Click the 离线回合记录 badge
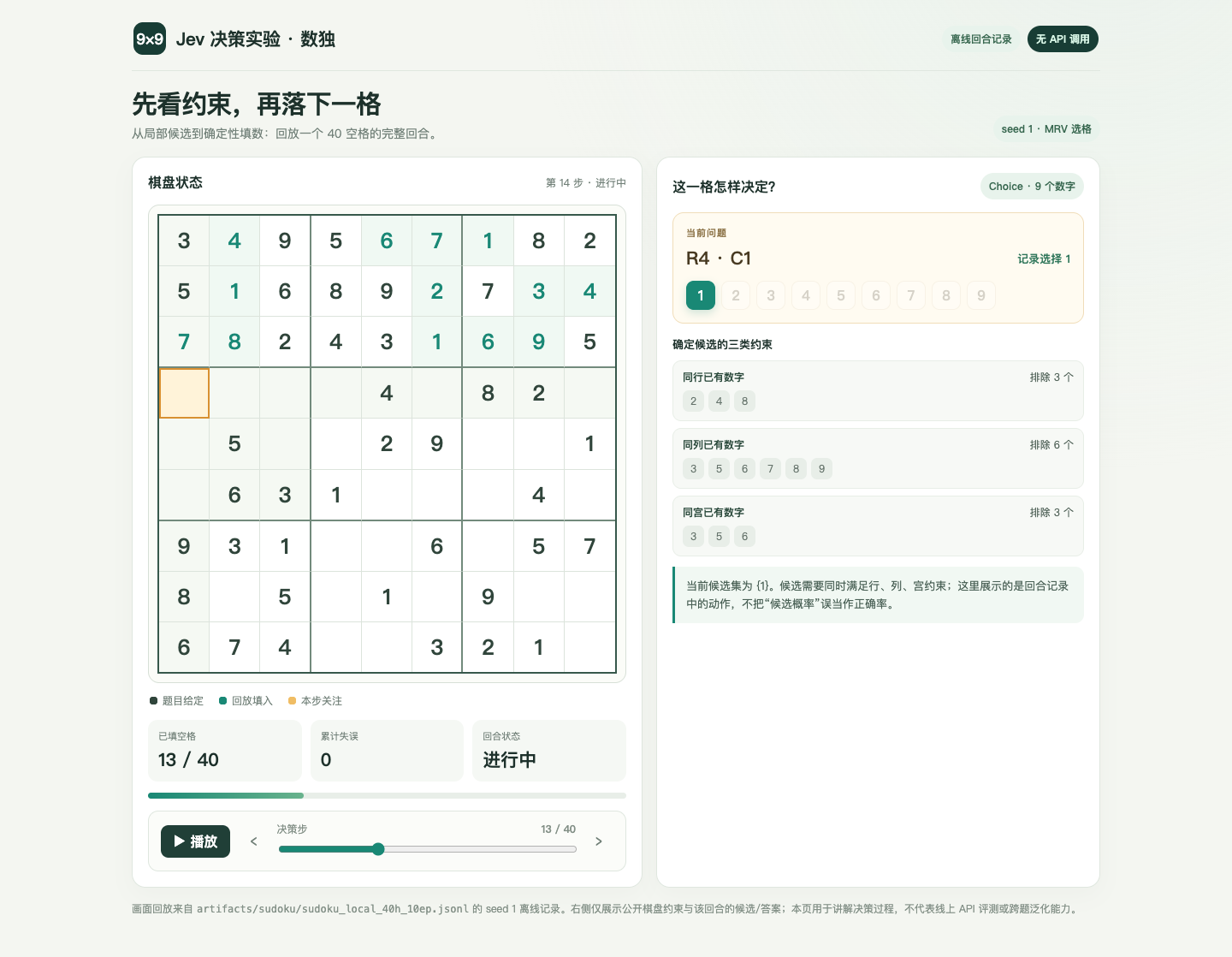This screenshot has width=1232, height=957. click(x=981, y=39)
